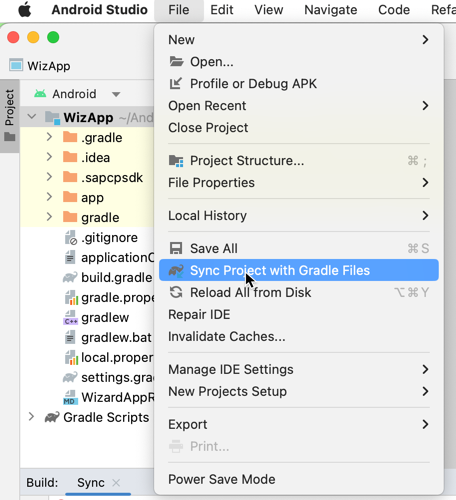This screenshot has height=500, width=456.
Task: Collapse the WizApp root node
Action: (x=32, y=117)
